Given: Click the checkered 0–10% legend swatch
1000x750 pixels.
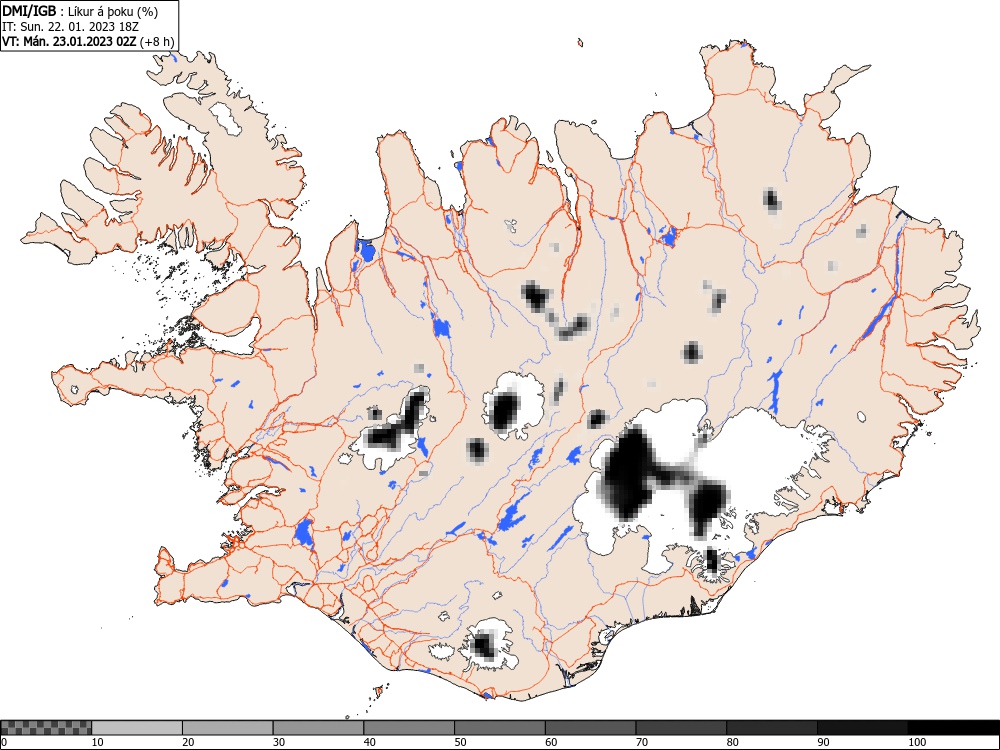Looking at the screenshot, I should [46, 728].
